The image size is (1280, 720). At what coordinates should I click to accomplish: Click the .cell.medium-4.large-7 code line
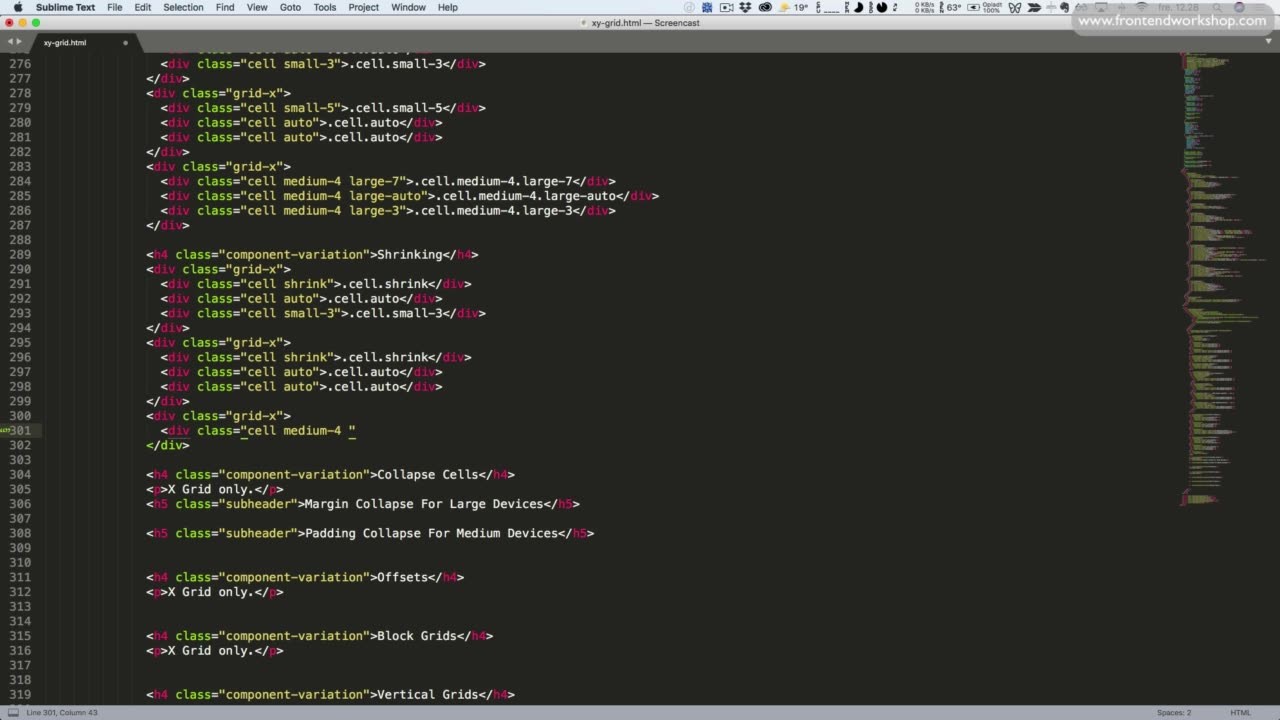click(388, 181)
